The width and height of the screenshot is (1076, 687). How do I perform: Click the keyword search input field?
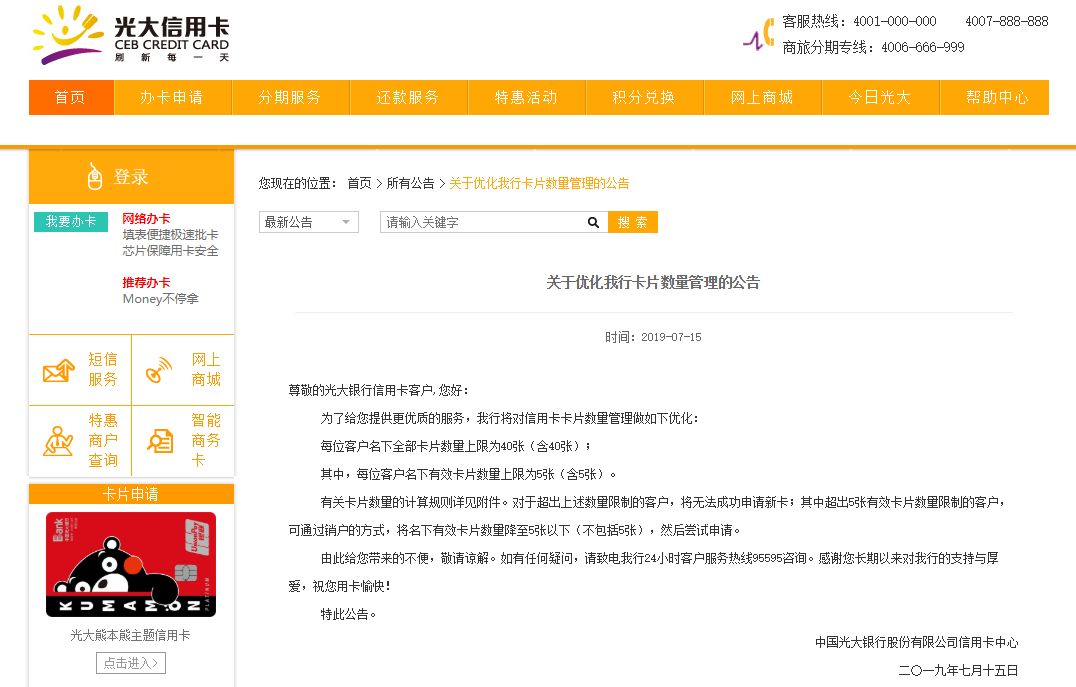480,221
